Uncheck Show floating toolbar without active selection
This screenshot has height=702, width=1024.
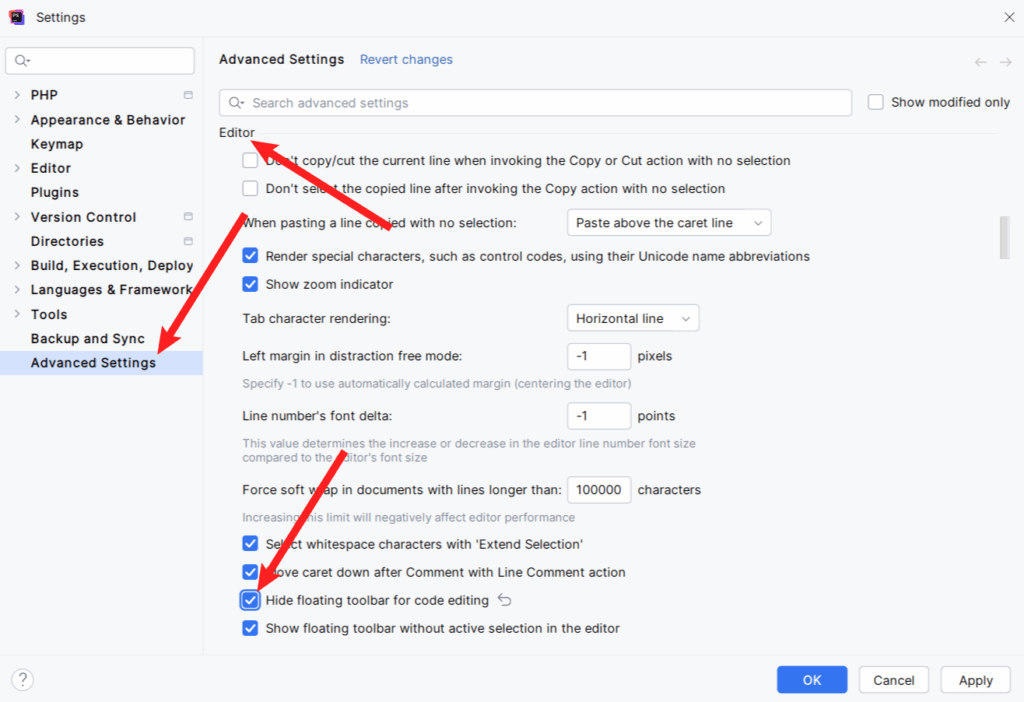(x=250, y=628)
